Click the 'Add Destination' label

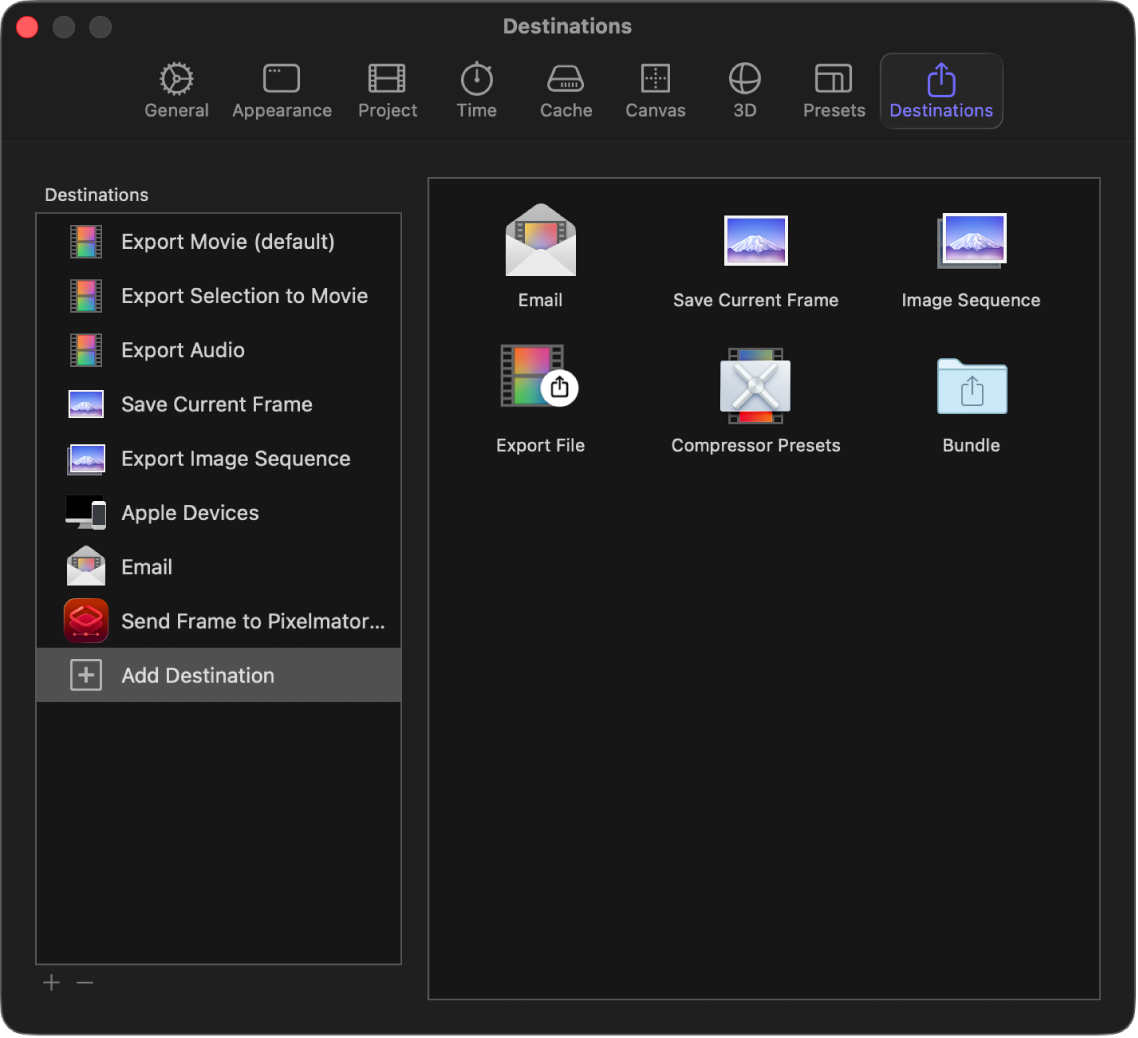coord(198,676)
